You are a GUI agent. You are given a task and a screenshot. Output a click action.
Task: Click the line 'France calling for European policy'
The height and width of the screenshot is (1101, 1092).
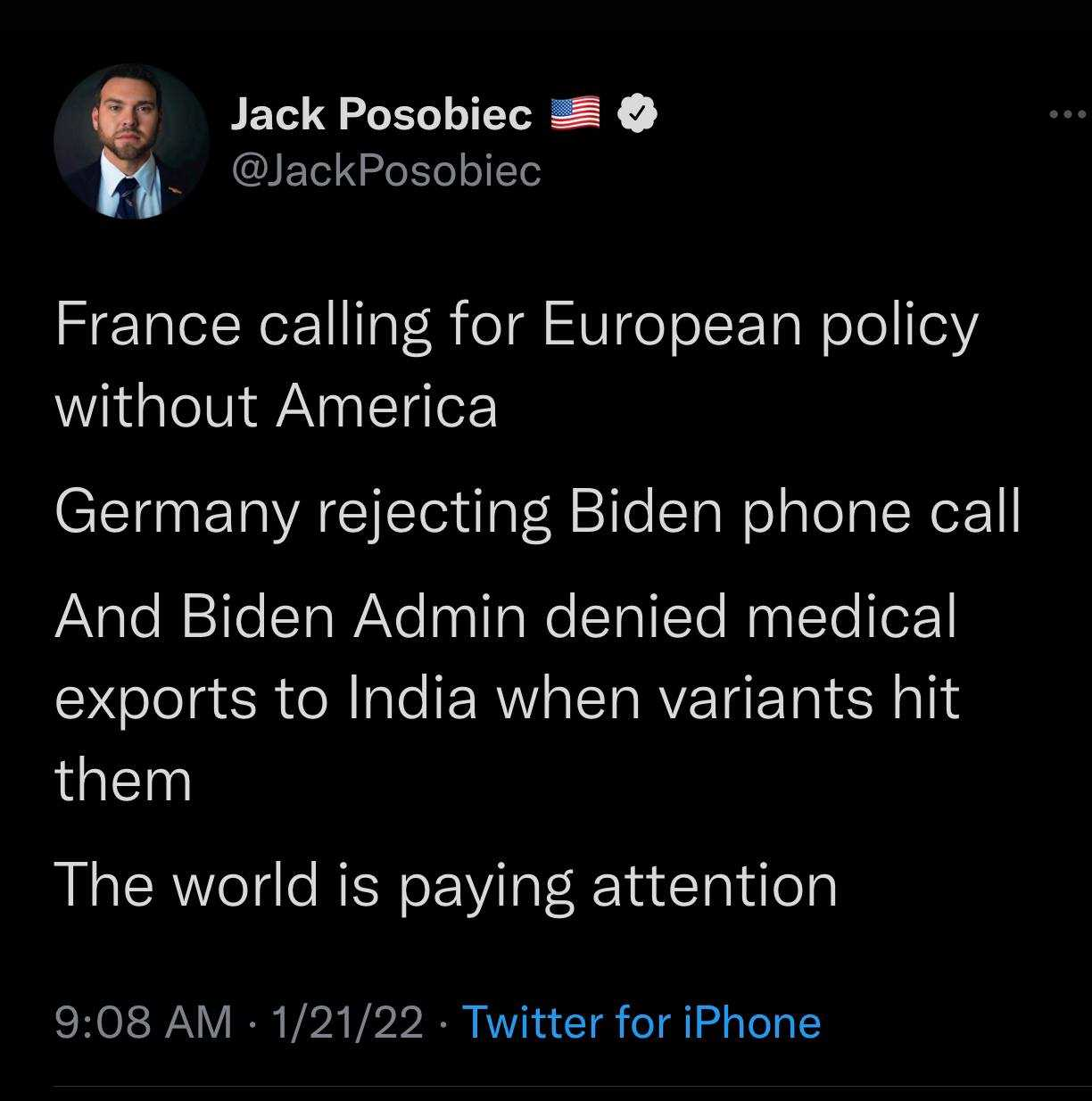pos(517,328)
